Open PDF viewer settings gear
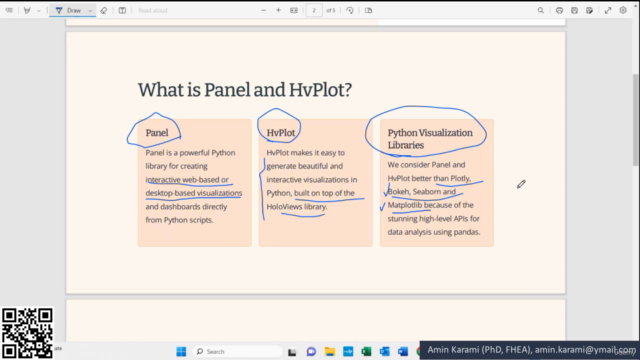 coord(623,10)
